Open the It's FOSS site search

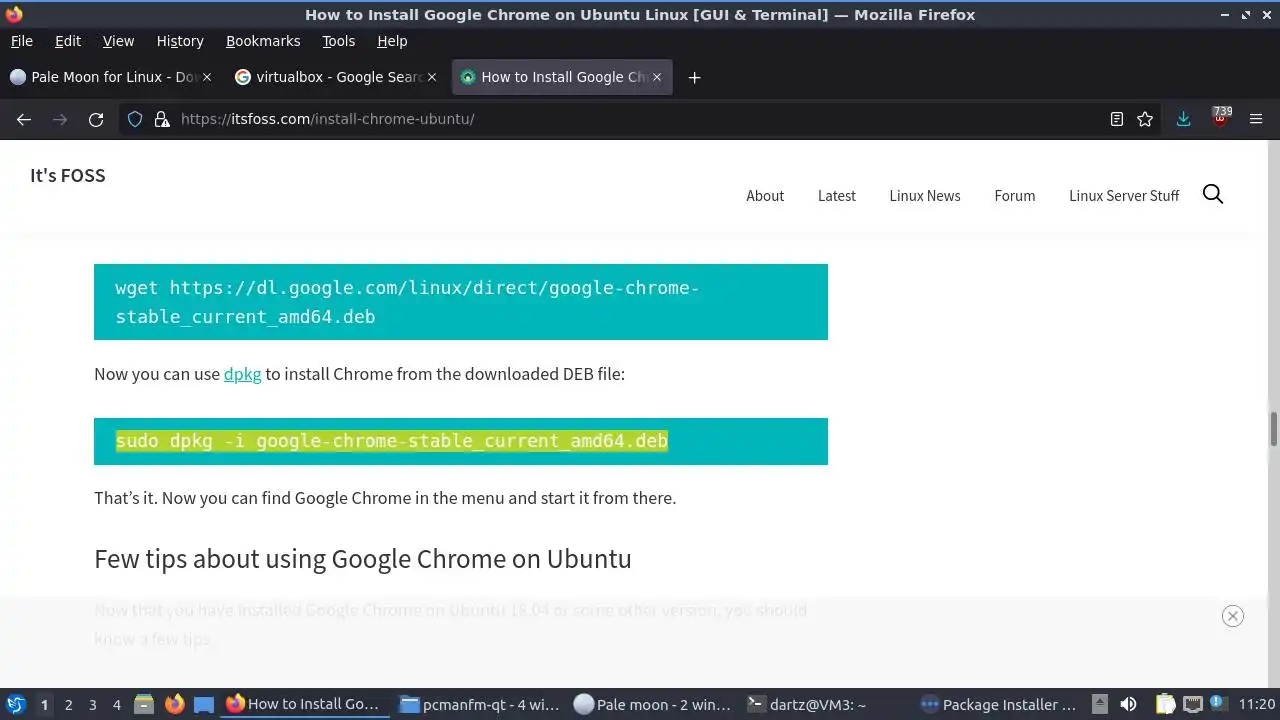(1213, 195)
